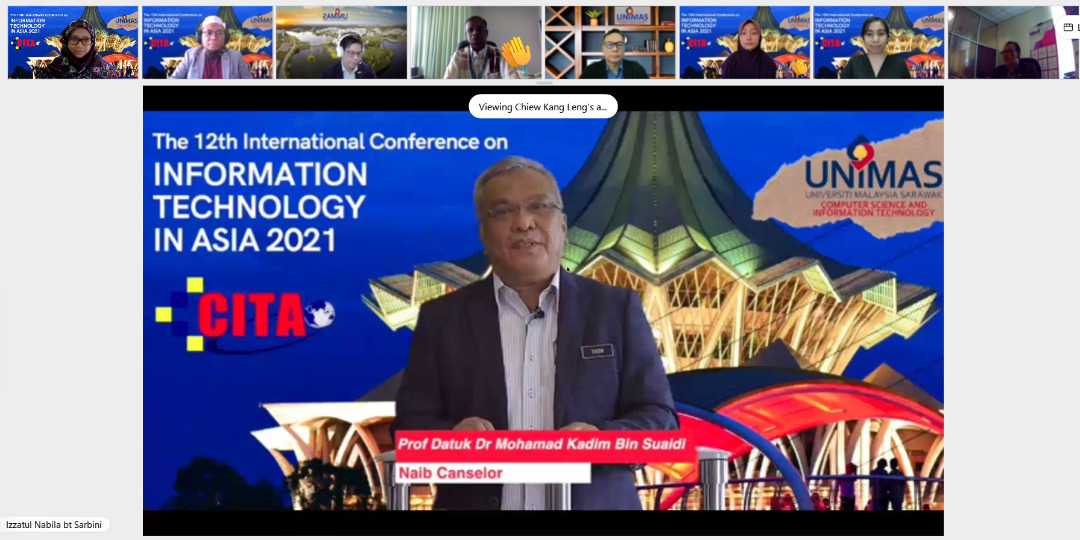Select the man in front of wooden shelves
1080x540 pixels.
pos(609,43)
